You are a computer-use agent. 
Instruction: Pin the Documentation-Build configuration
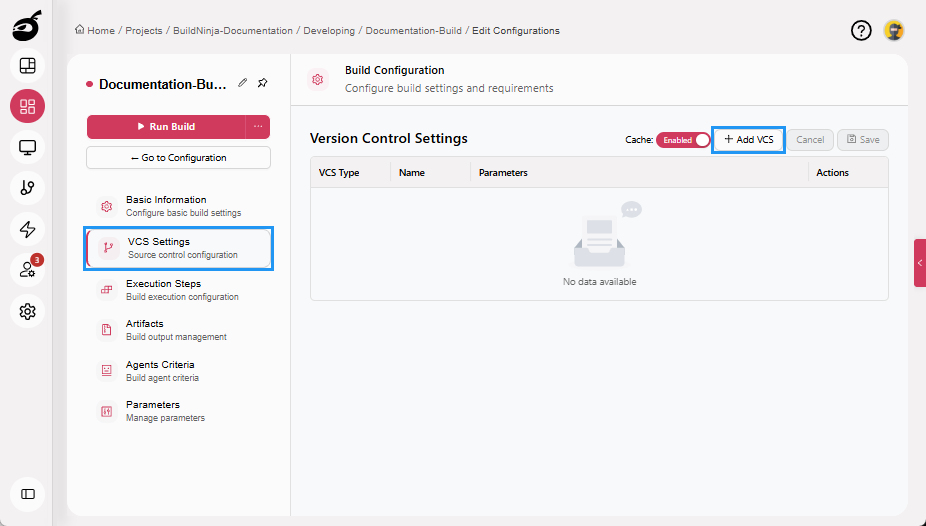(x=263, y=83)
